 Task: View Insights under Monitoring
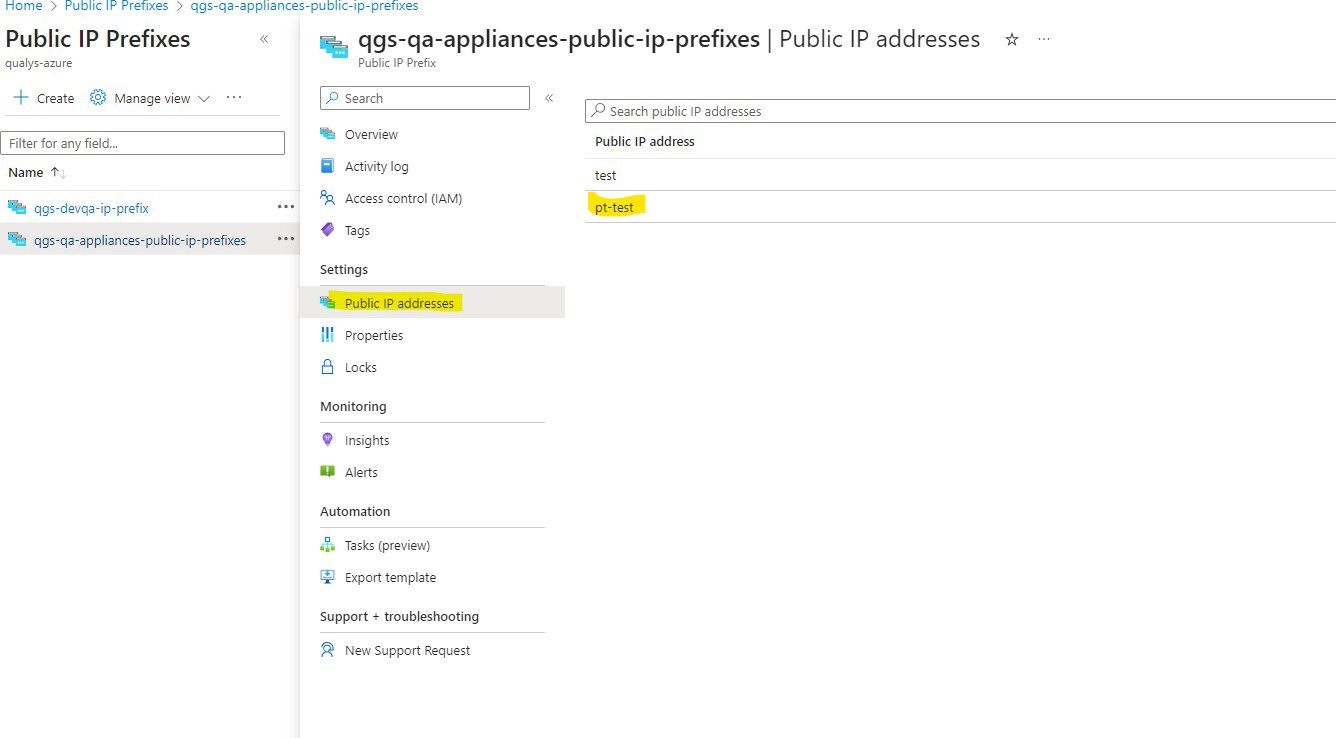[366, 440]
